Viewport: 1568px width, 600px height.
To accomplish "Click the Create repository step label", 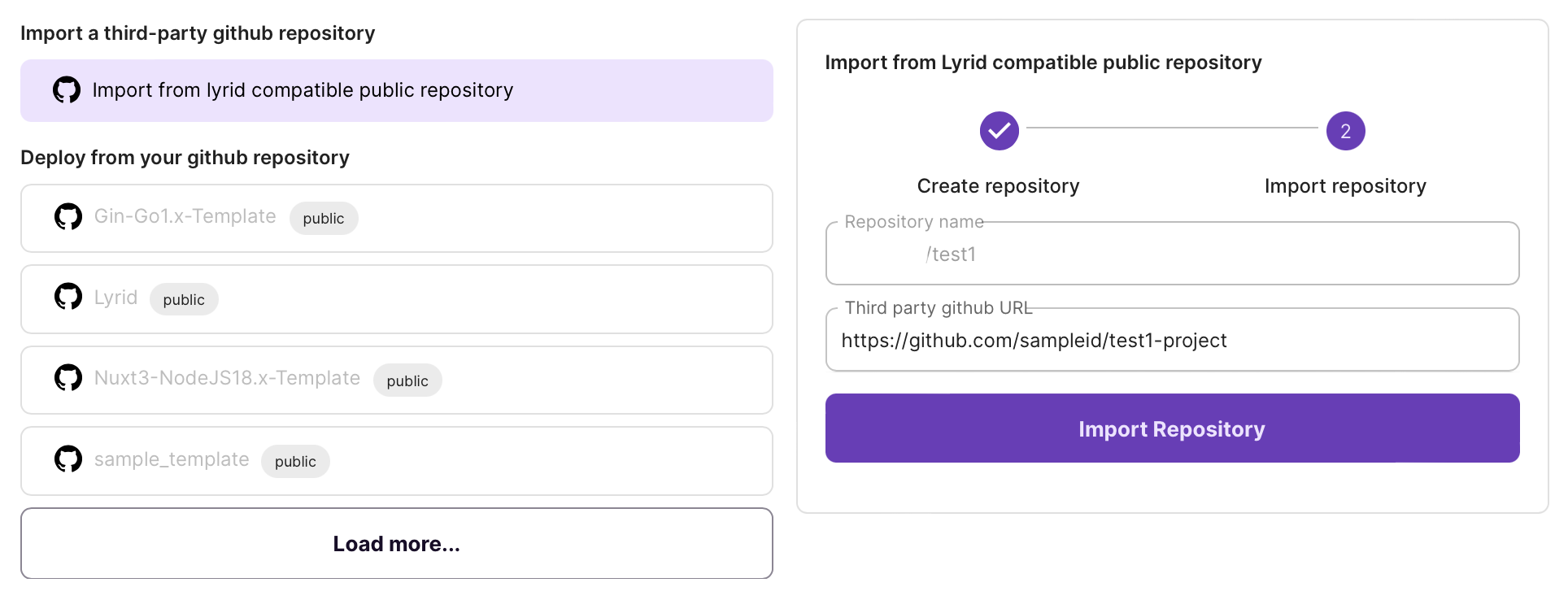I will (x=998, y=186).
